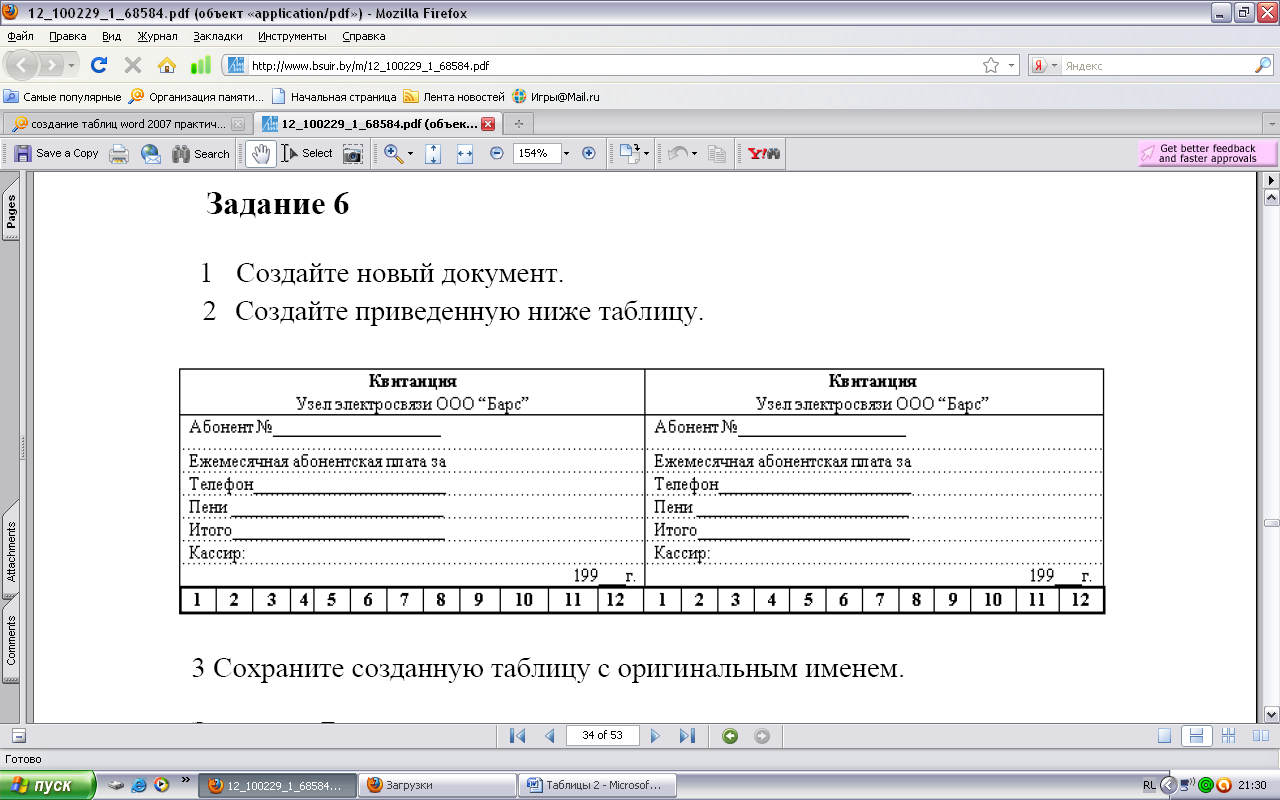Open the Правка menu
The image size is (1280, 800).
[x=68, y=36]
